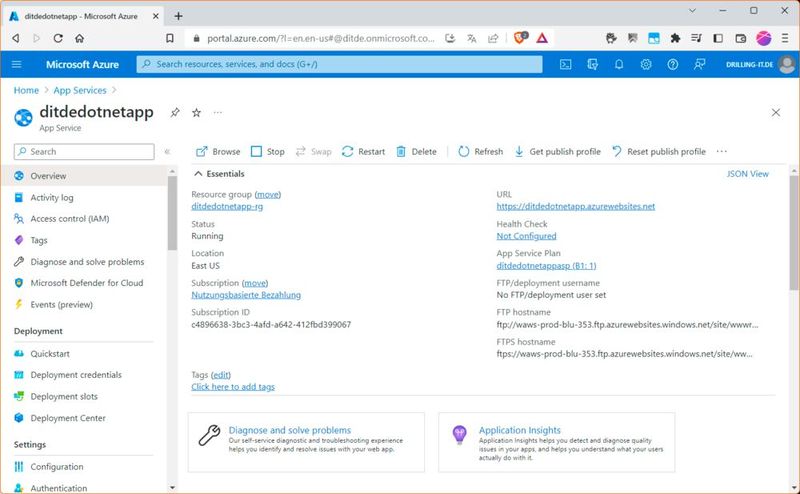
Task: Focus the Azure global search bar
Action: 339,64
